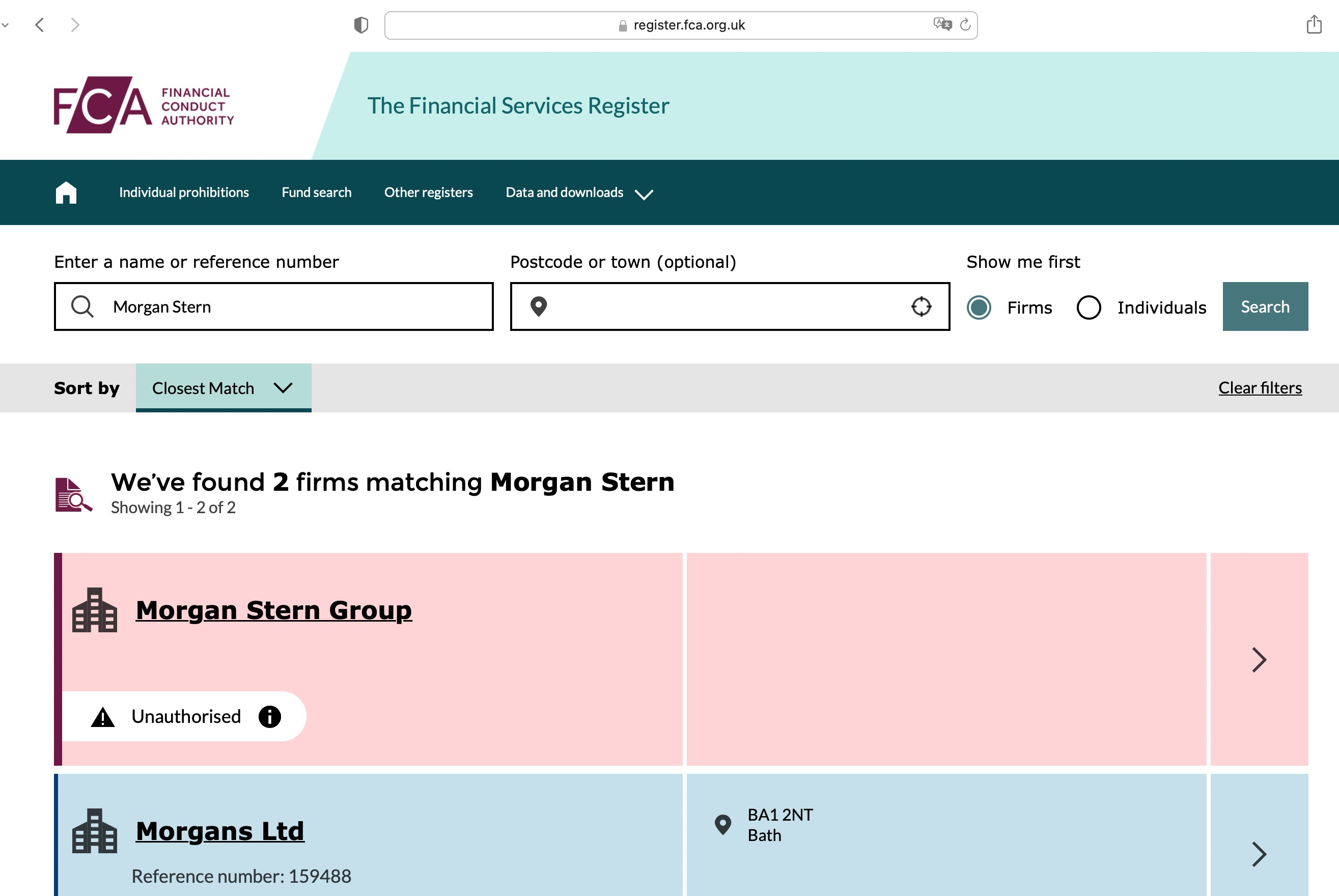Click the info icon beside Unauthorised
This screenshot has width=1339, height=896.
[x=270, y=717]
